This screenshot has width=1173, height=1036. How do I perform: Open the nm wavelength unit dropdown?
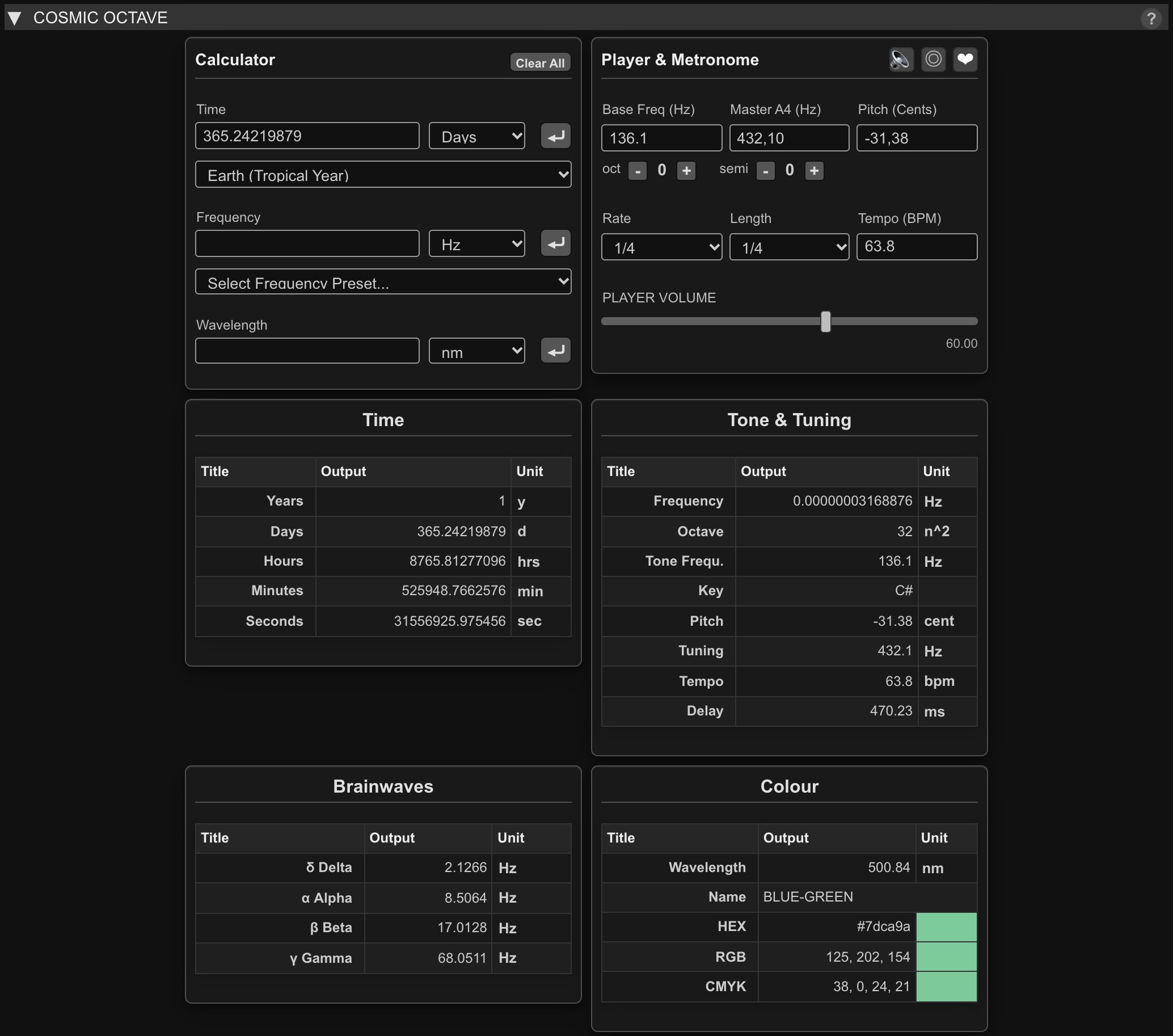point(477,351)
